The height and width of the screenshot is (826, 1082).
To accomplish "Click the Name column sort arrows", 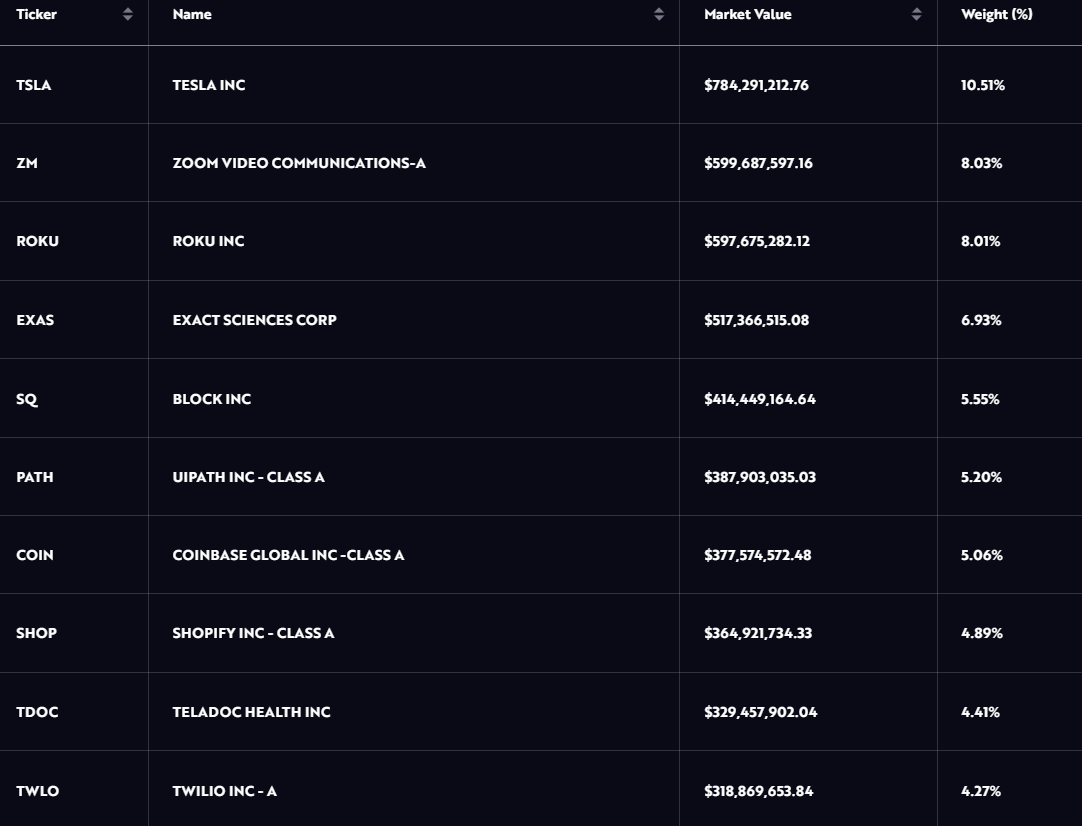I will tap(658, 15).
